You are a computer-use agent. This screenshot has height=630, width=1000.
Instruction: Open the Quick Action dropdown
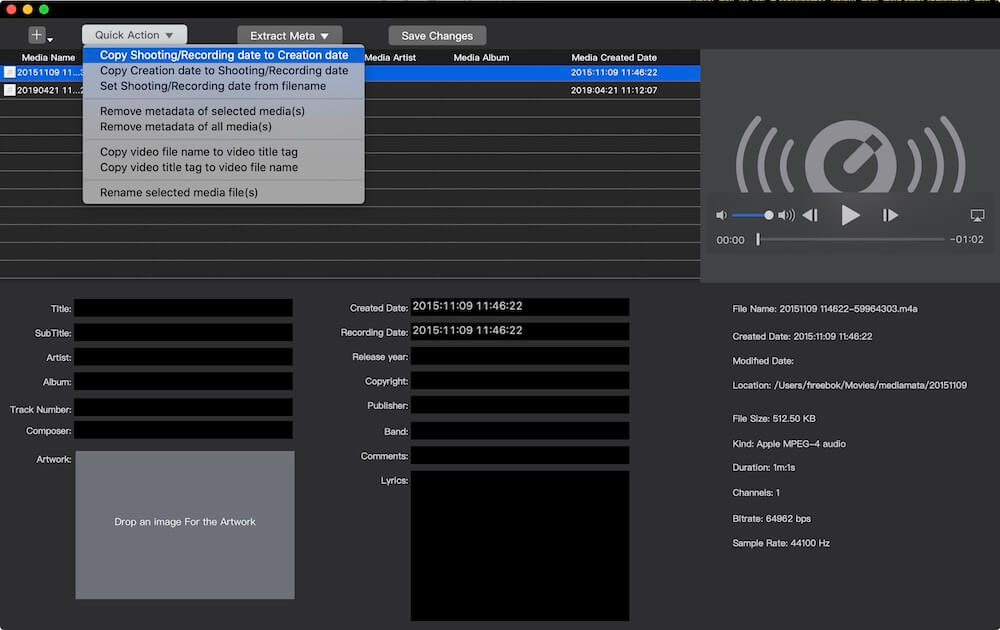click(x=135, y=35)
